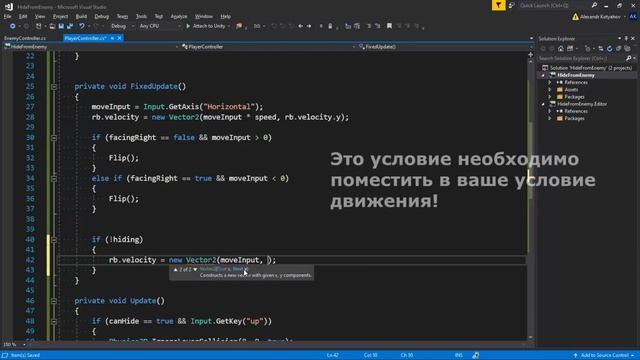The height and width of the screenshot is (360, 640).
Task: Open the Edit menu
Action: tap(23, 16)
